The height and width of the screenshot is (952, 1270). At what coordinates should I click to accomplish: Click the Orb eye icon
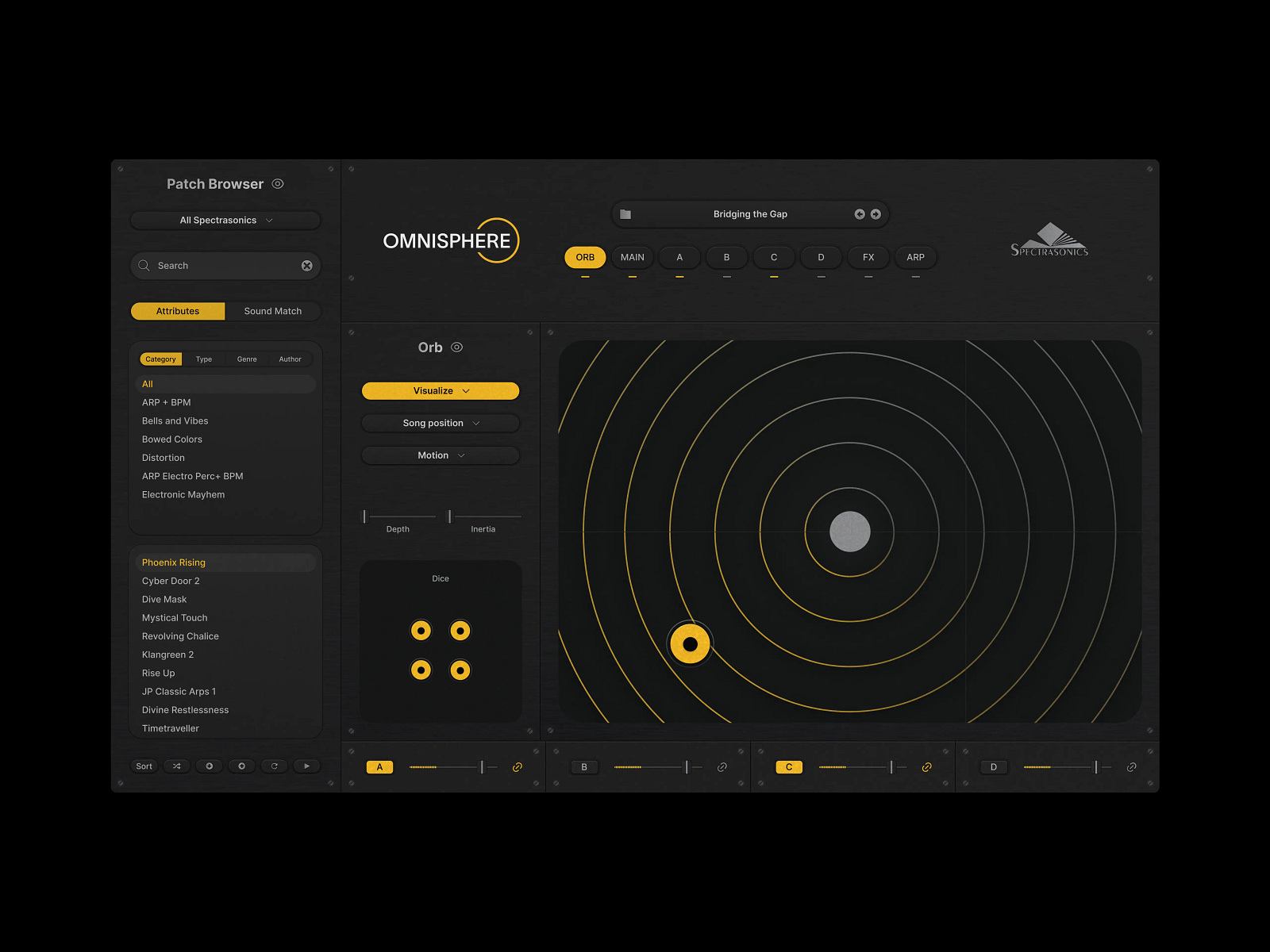click(x=456, y=347)
